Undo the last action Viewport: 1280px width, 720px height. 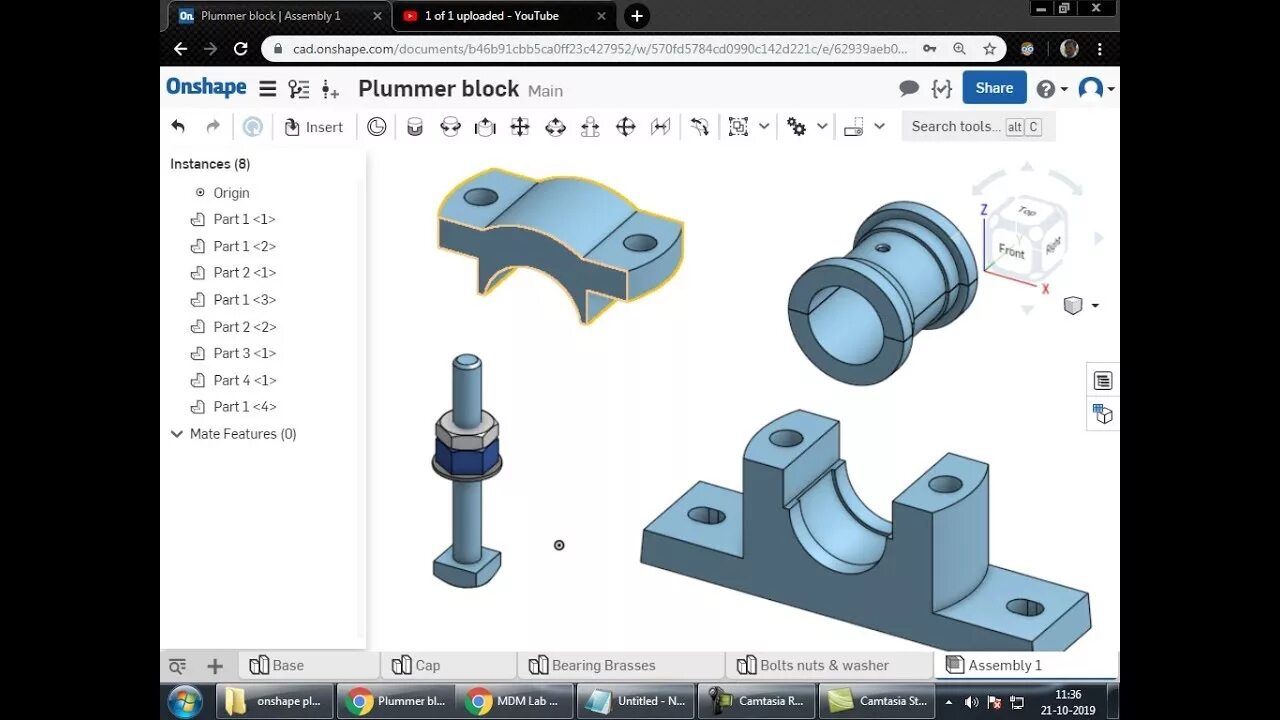pyautogui.click(x=178, y=126)
